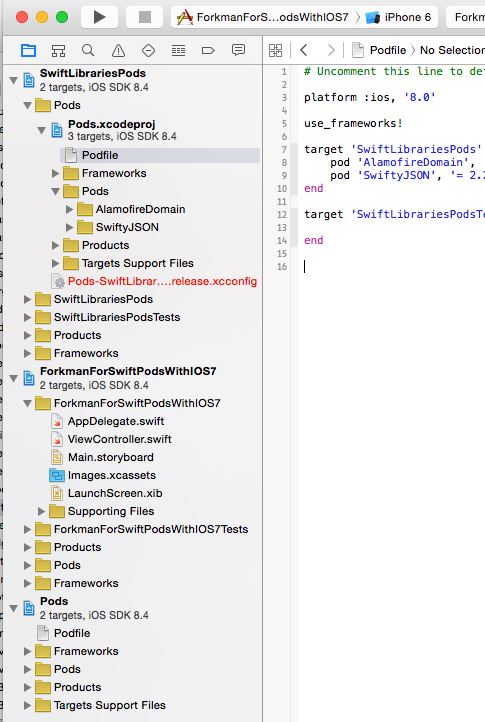Open the Podfile under the bottom Pods project
The image size is (485, 722).
pos(72,634)
